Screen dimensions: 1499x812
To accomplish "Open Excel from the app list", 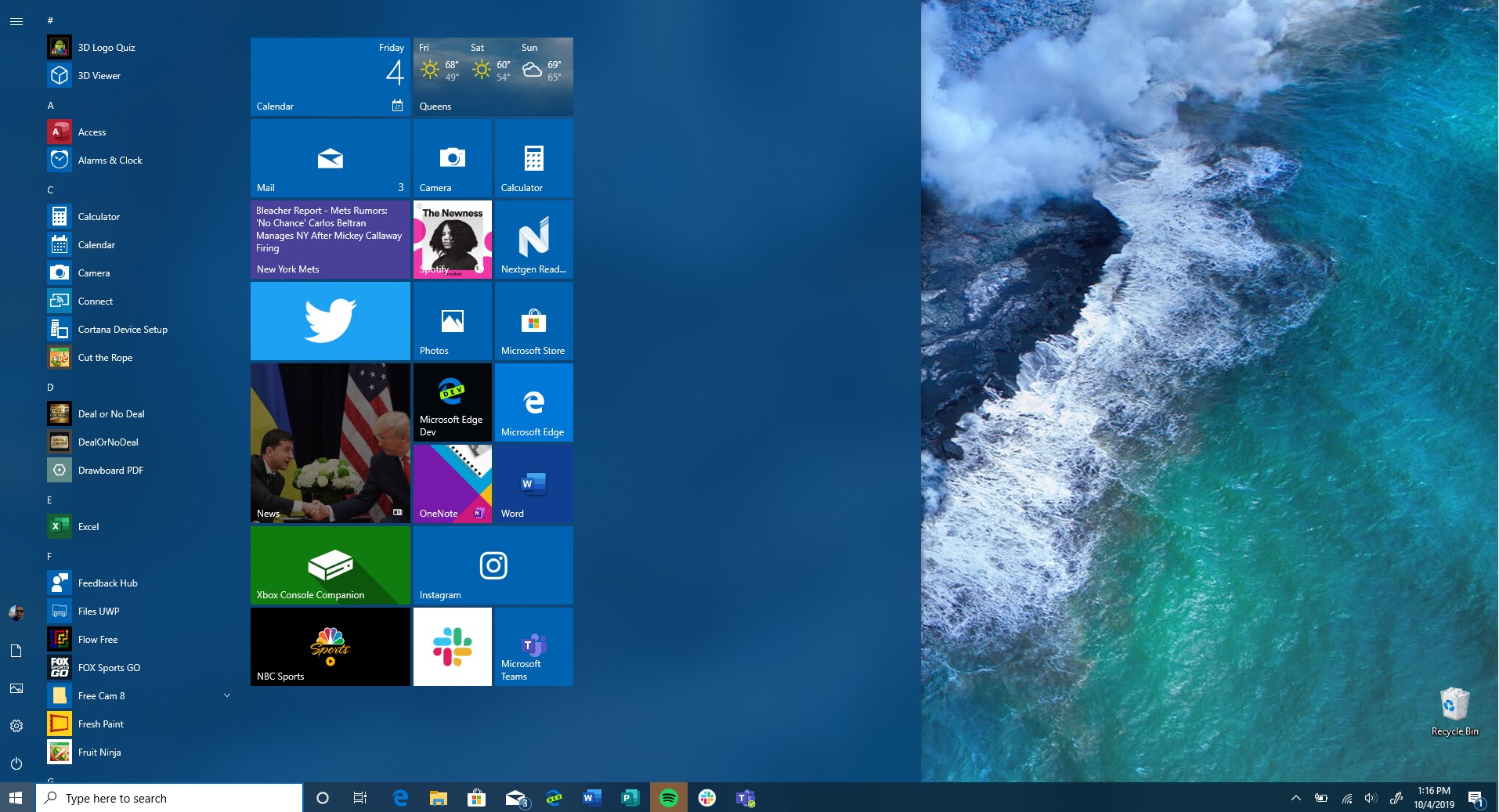I will tap(88, 527).
